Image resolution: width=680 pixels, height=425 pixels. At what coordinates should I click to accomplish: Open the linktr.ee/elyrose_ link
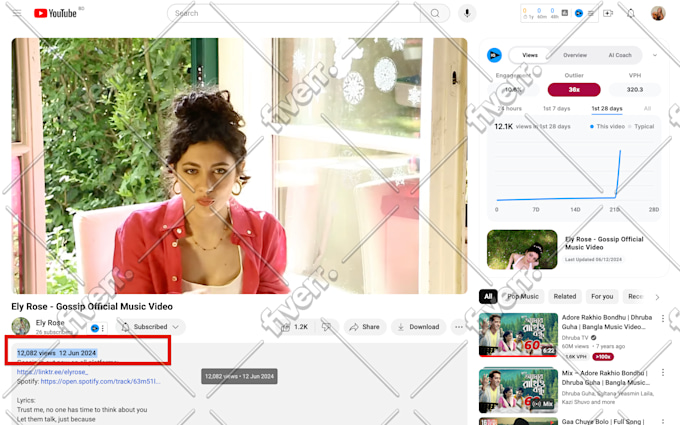click(x=52, y=372)
